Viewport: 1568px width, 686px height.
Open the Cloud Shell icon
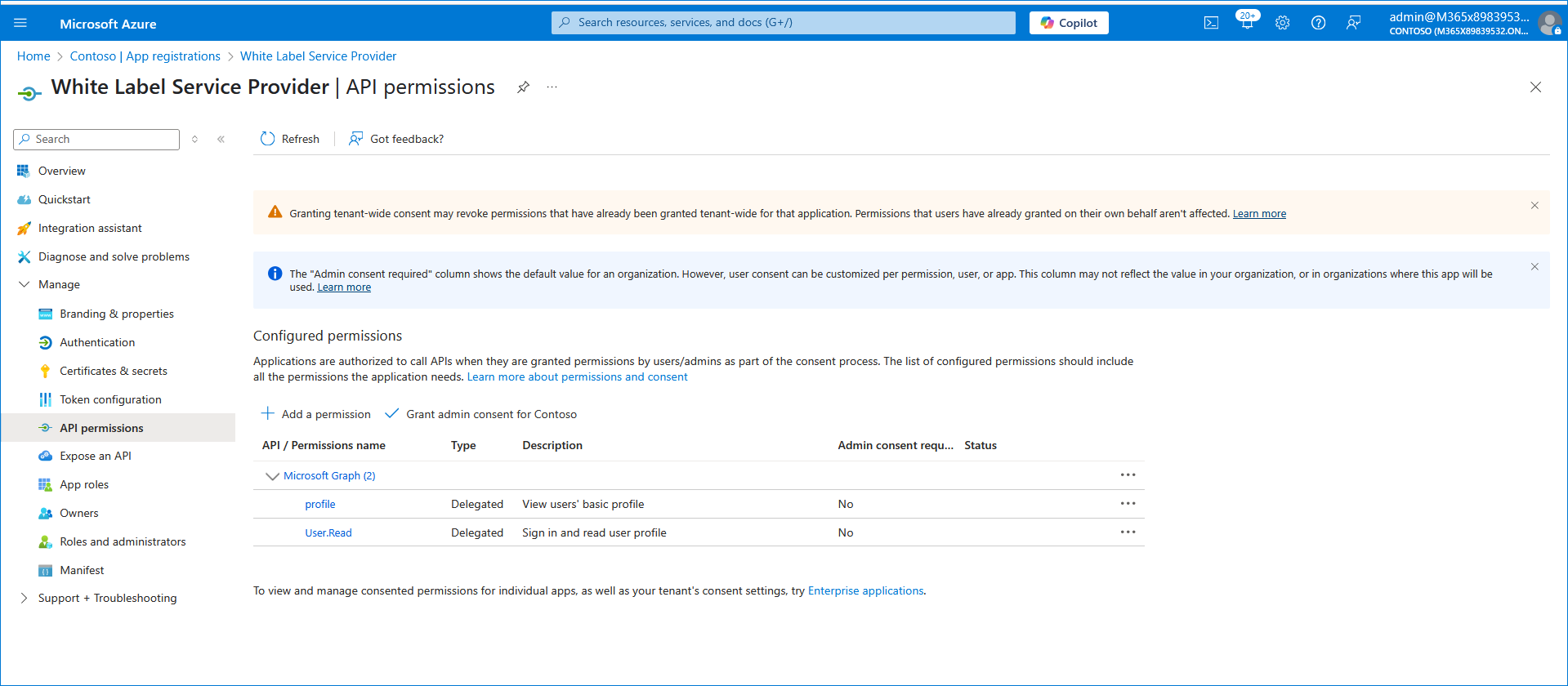[x=1211, y=23]
